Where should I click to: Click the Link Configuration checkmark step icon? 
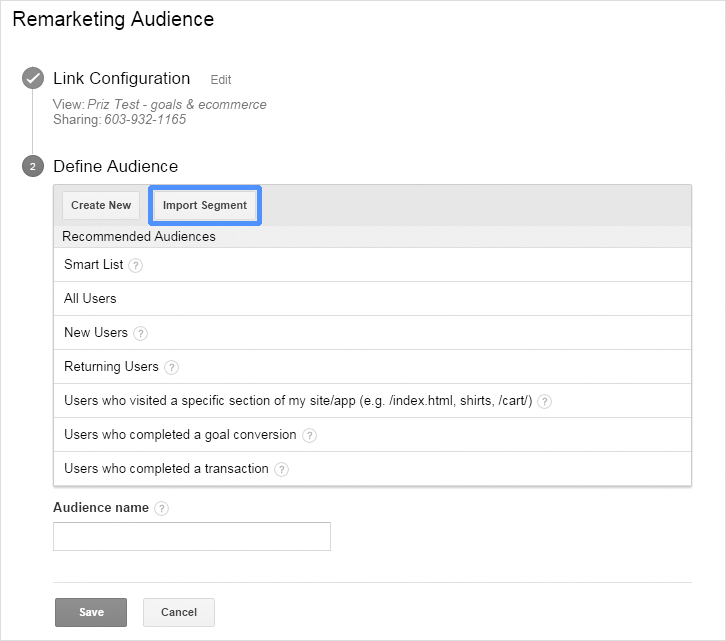point(33,79)
